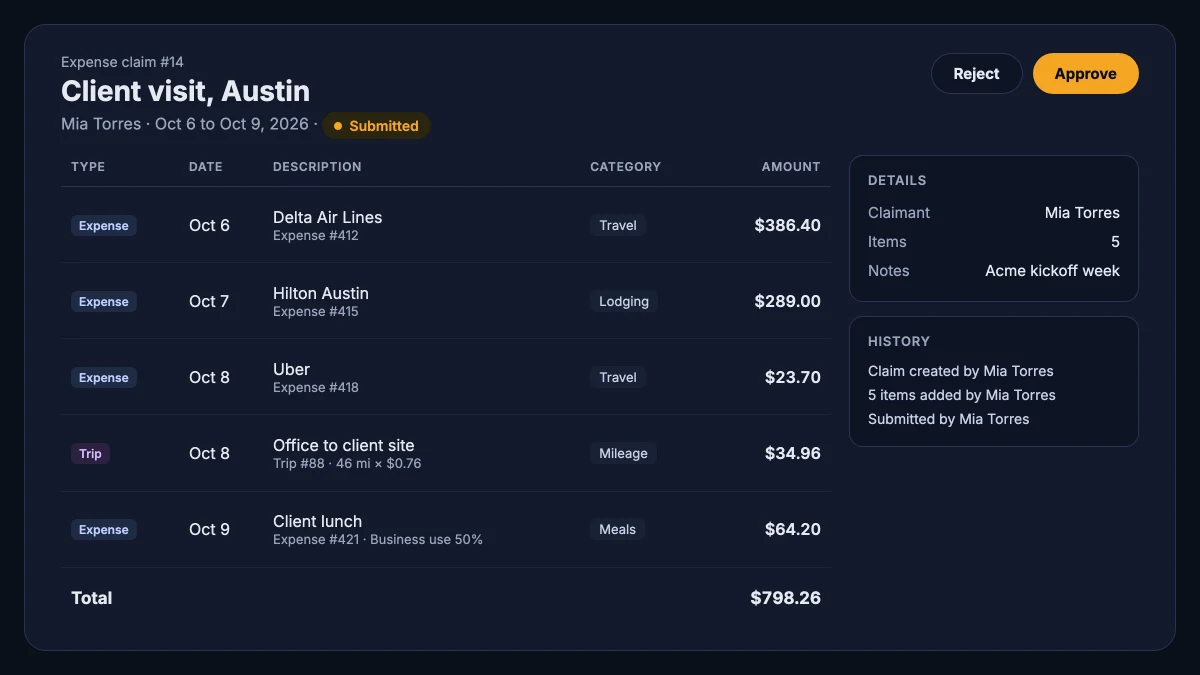This screenshot has width=1200, height=675.
Task: Click the Meals category tag
Action: pos(617,530)
